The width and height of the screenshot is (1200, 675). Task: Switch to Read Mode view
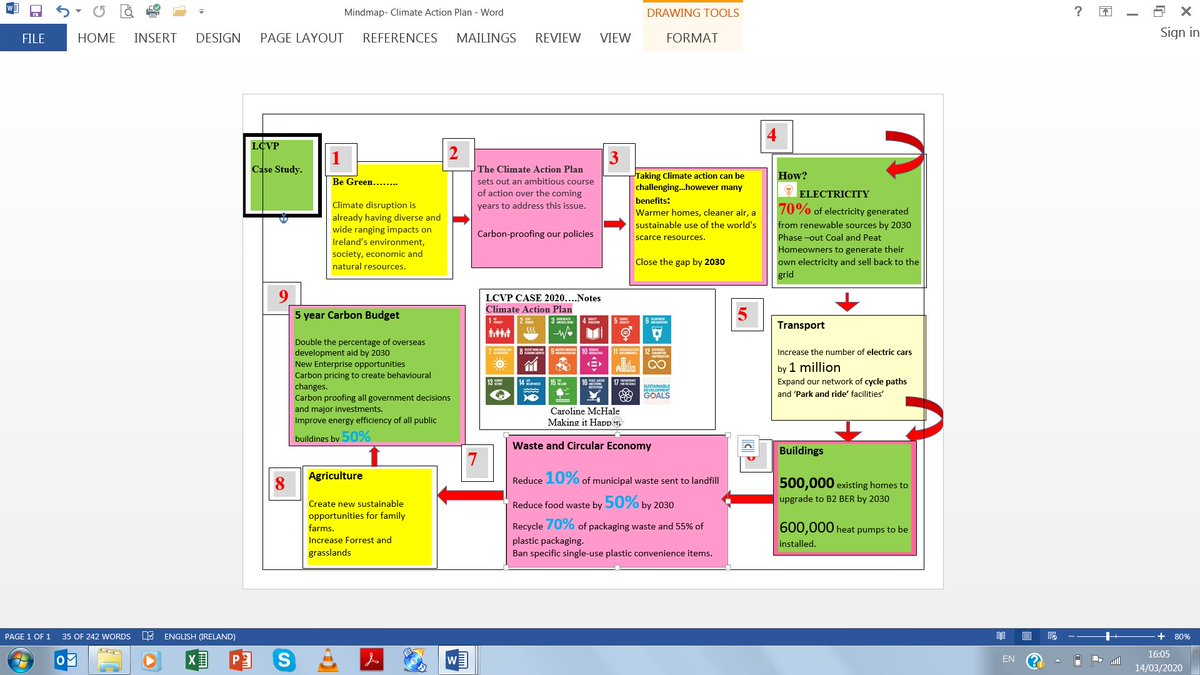(1001, 636)
